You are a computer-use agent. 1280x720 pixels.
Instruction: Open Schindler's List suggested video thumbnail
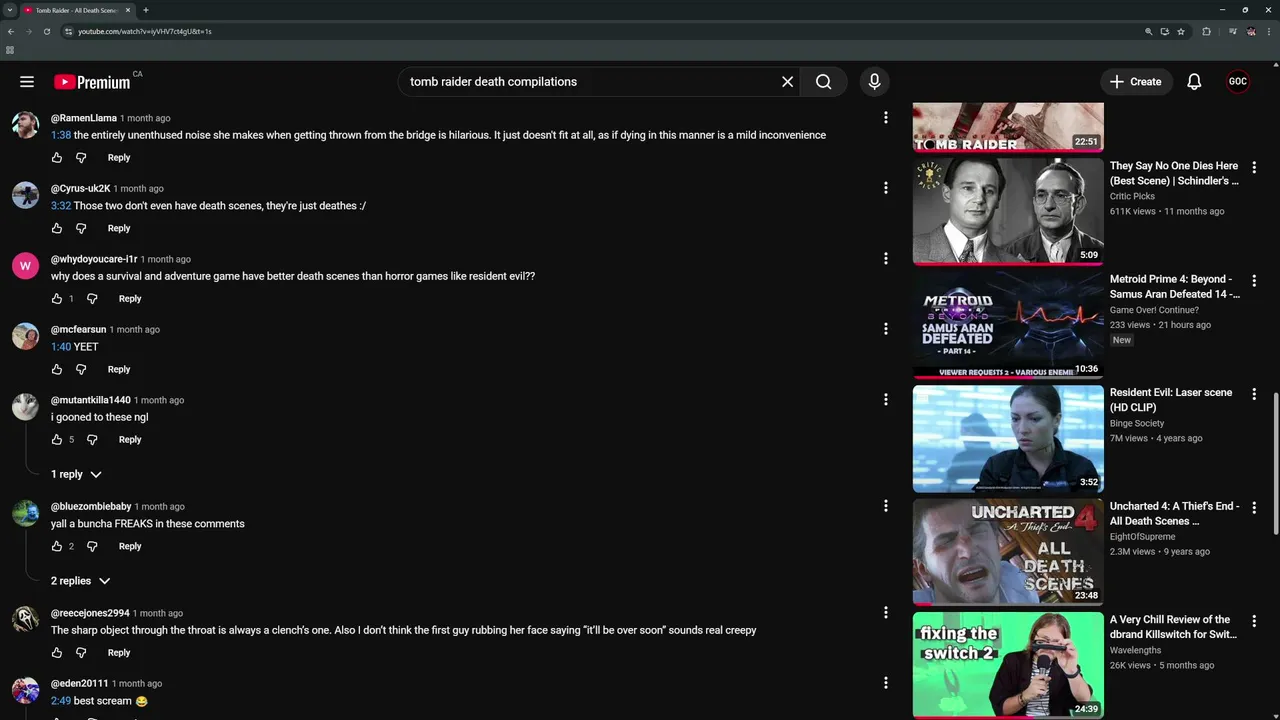pyautogui.click(x=1008, y=211)
